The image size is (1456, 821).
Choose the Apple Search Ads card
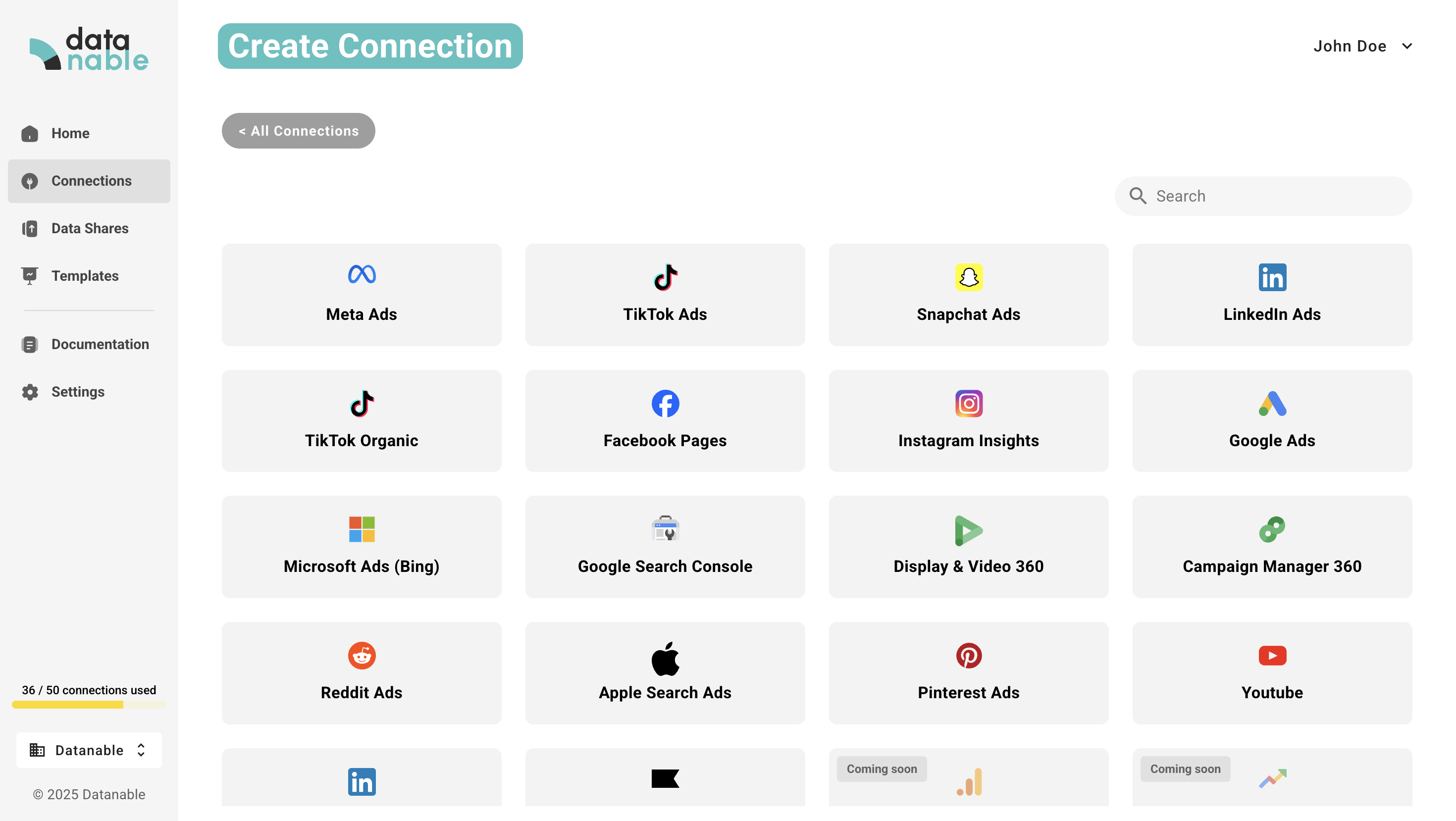665,673
